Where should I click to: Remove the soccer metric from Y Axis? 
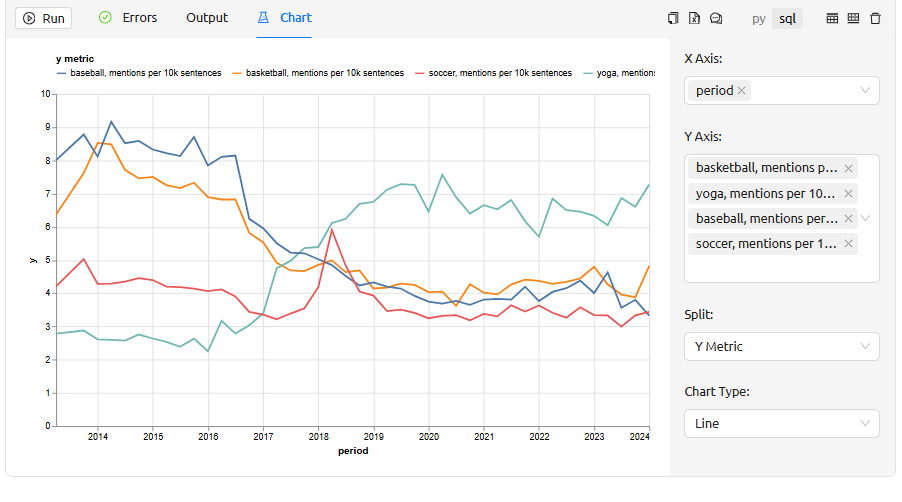pyautogui.click(x=849, y=244)
